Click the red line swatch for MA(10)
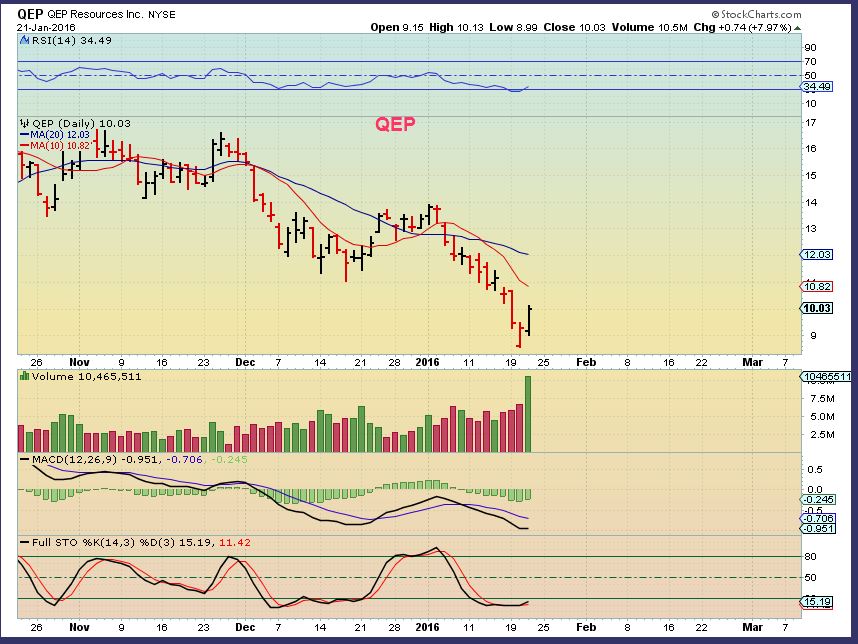Viewport: 858px width, 644px height. point(25,146)
